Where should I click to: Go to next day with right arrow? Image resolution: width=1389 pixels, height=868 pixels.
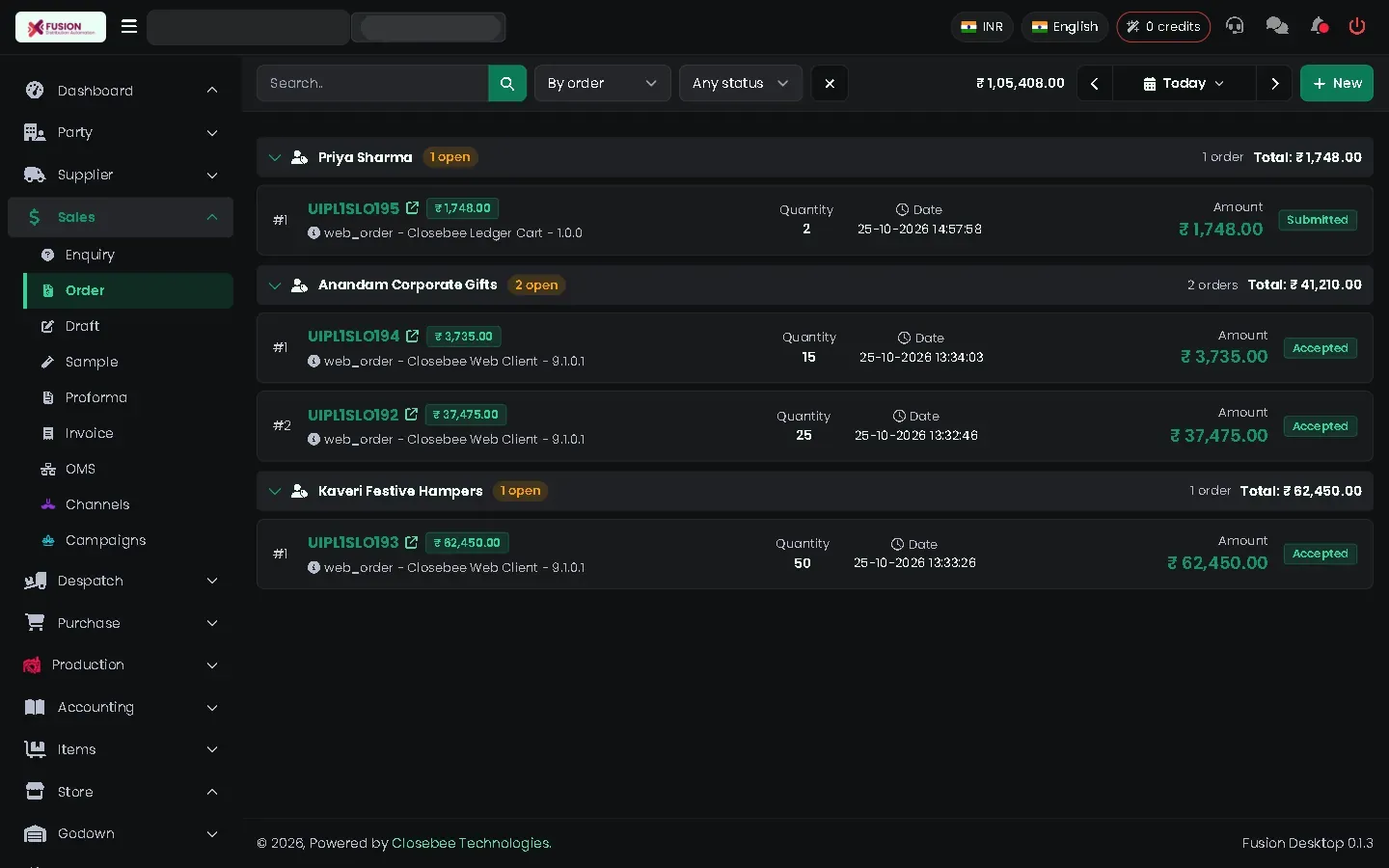coord(1274,83)
